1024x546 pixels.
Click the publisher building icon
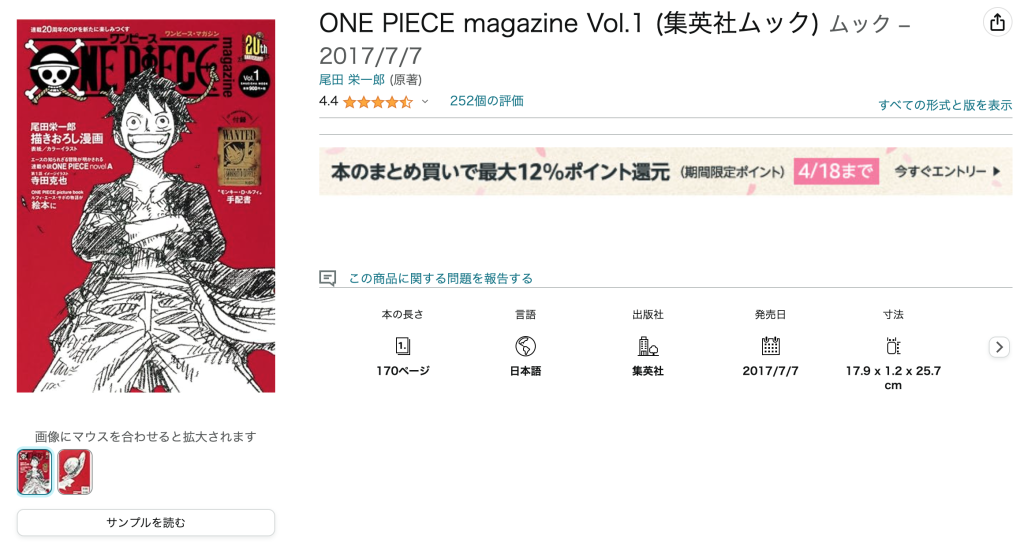(x=648, y=345)
